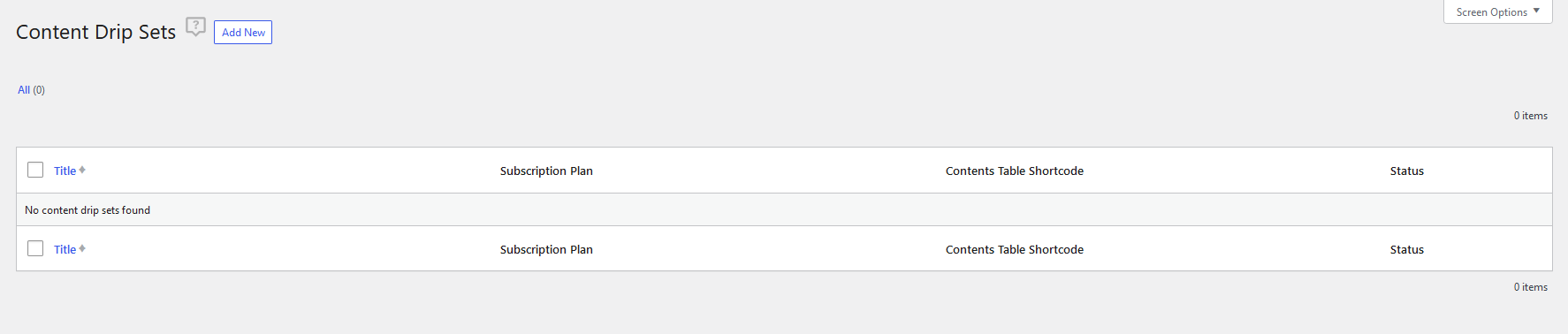Click Contents Table Shortcode in the footer row
1568x334 pixels.
point(1015,249)
